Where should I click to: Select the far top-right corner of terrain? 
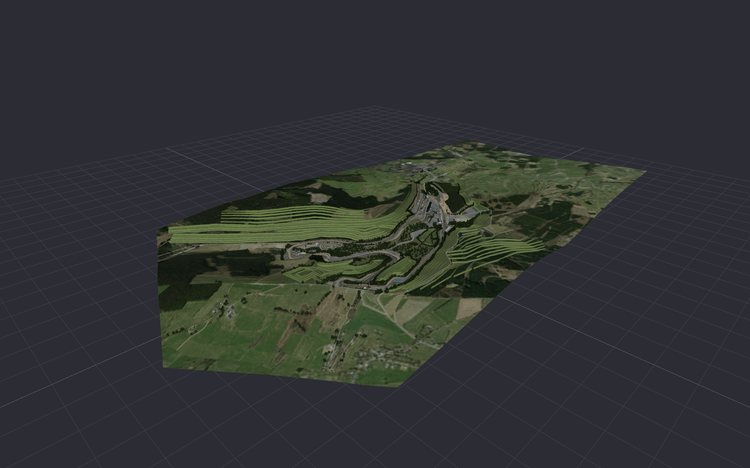pyautogui.click(x=644, y=171)
